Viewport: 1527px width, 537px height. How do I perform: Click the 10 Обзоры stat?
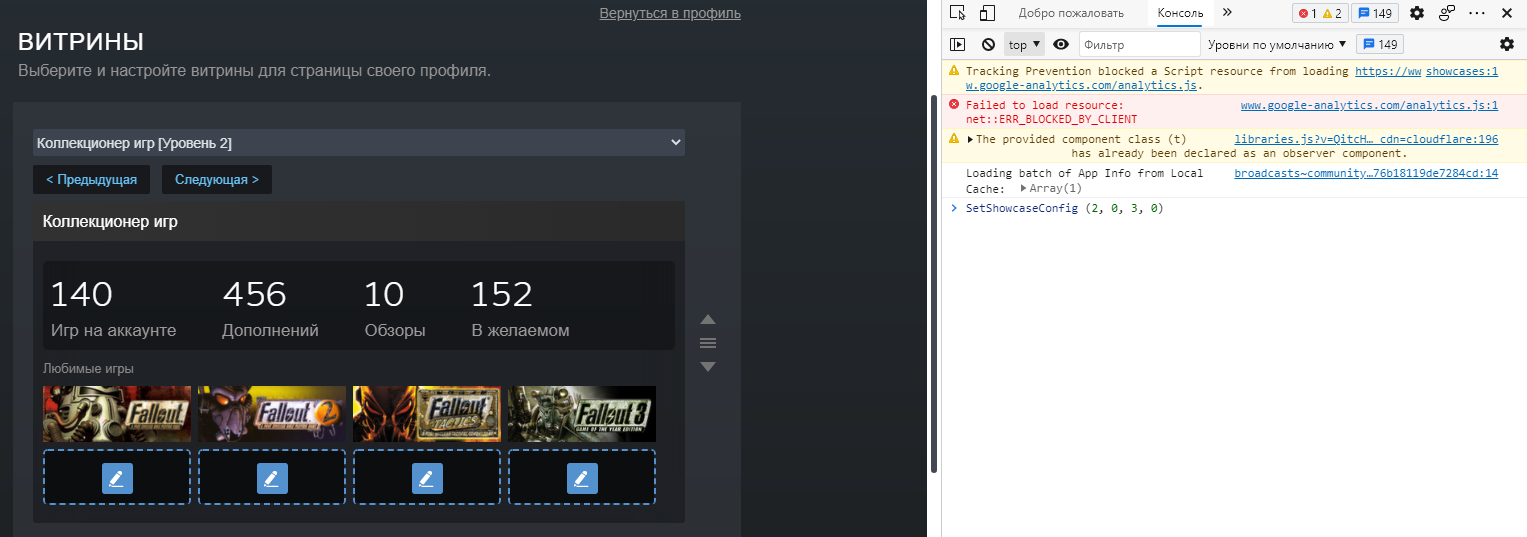click(x=394, y=310)
